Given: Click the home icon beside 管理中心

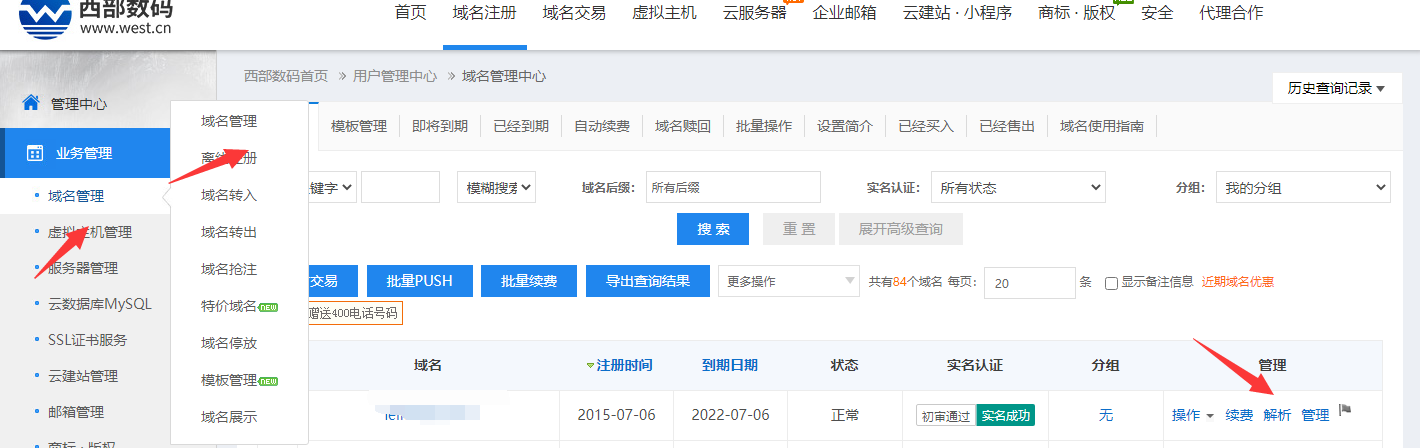Looking at the screenshot, I should 31,103.
